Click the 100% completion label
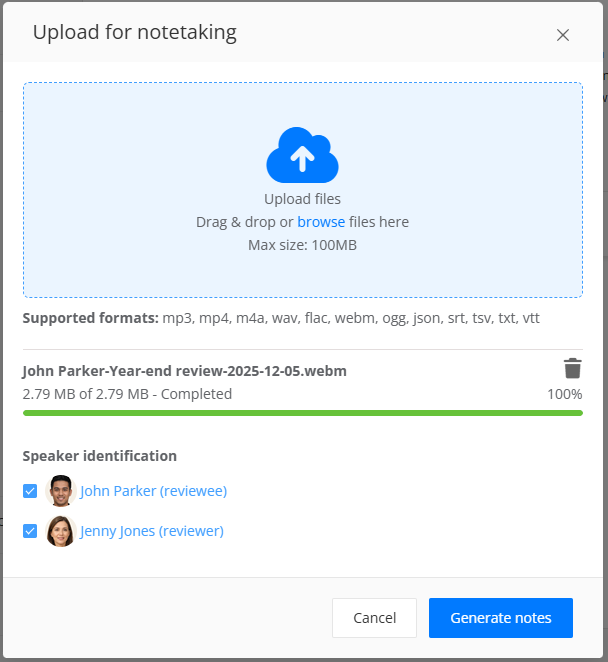Screen dimensions: 608x662 (564, 394)
